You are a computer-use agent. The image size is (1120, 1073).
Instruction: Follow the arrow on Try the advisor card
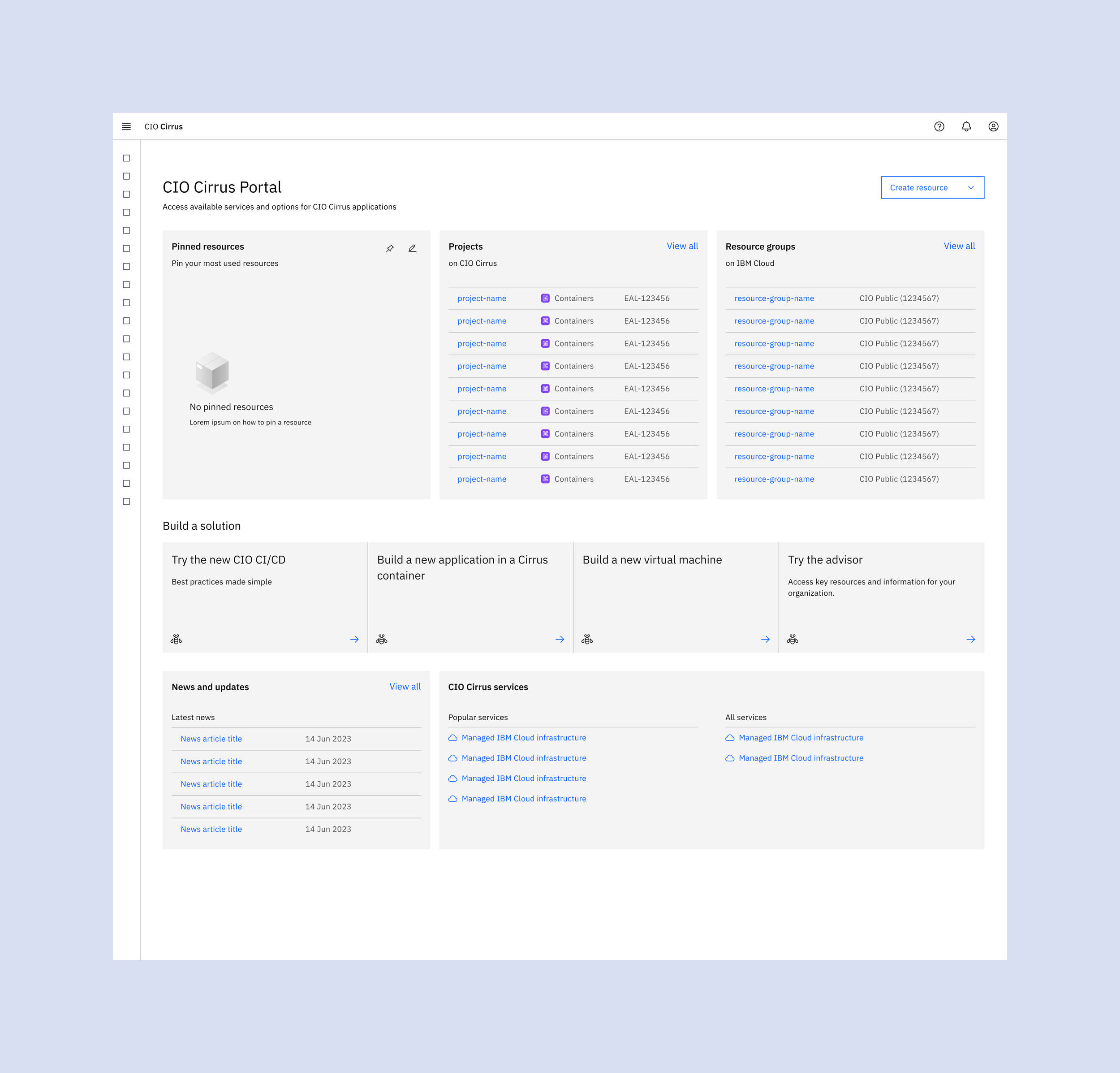970,639
